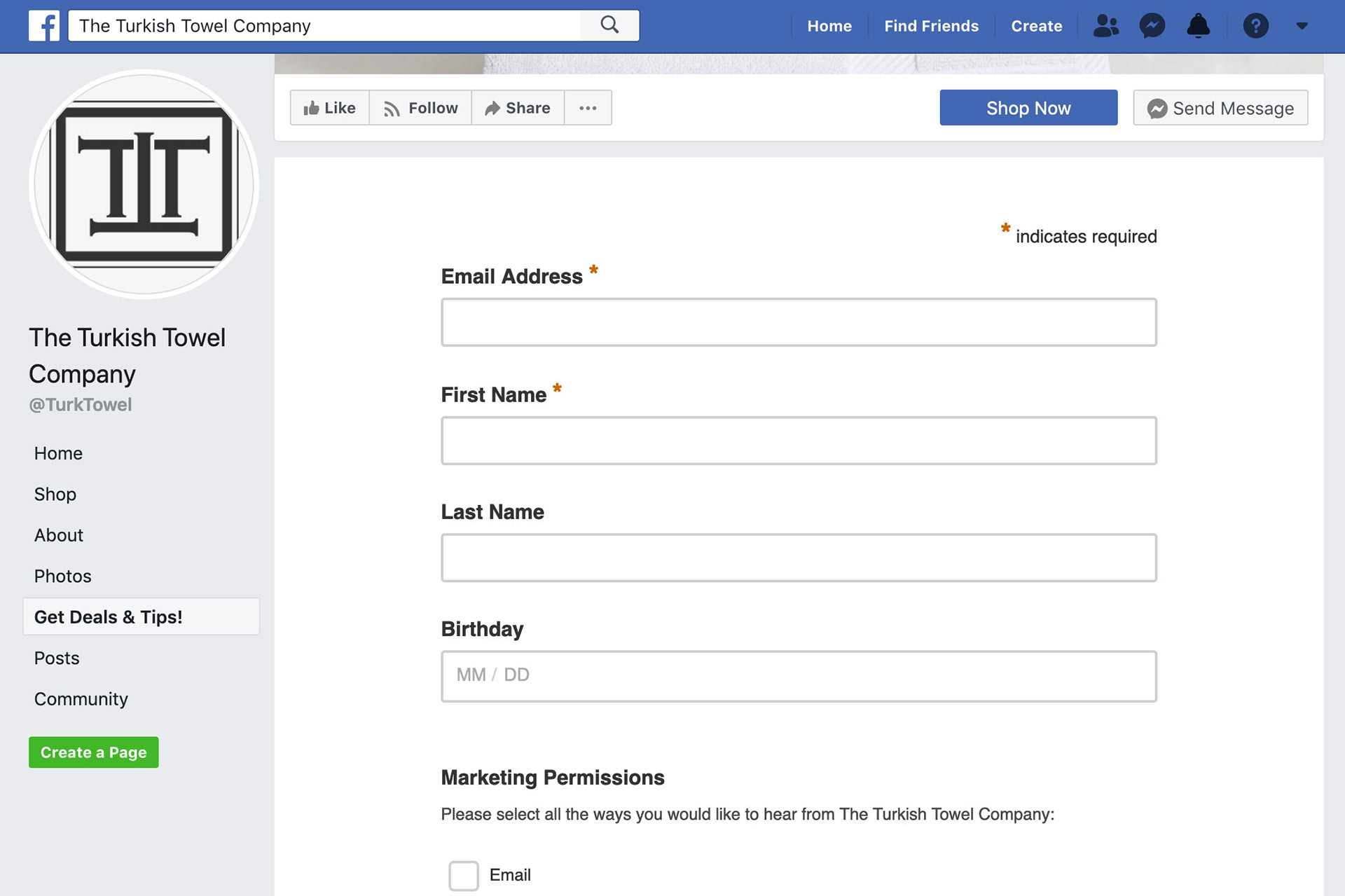
Task: Click into Email Address field
Action: click(799, 322)
